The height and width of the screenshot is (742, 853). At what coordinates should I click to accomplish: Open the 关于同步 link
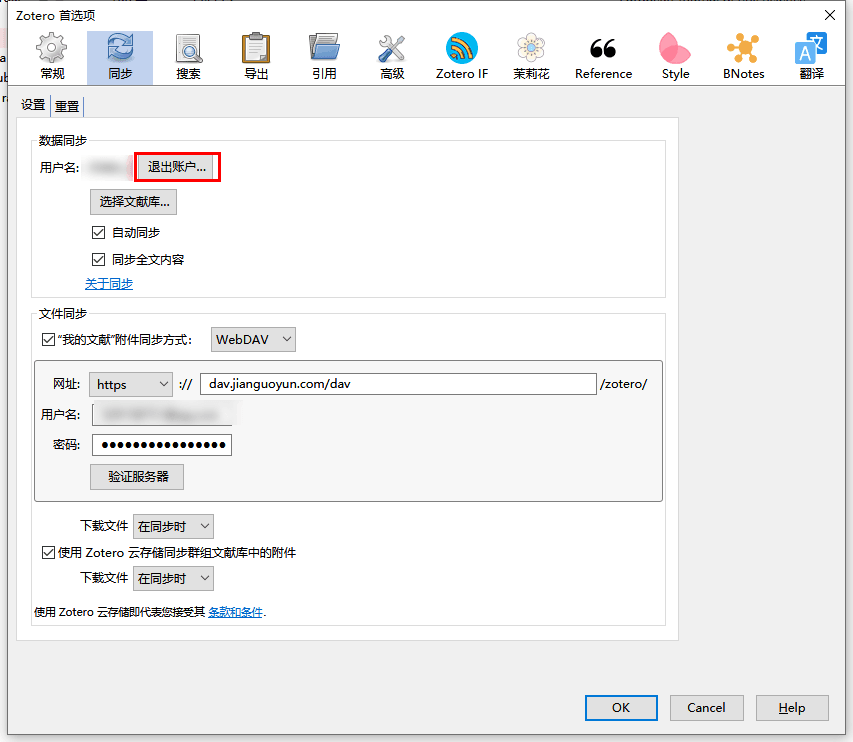[109, 283]
